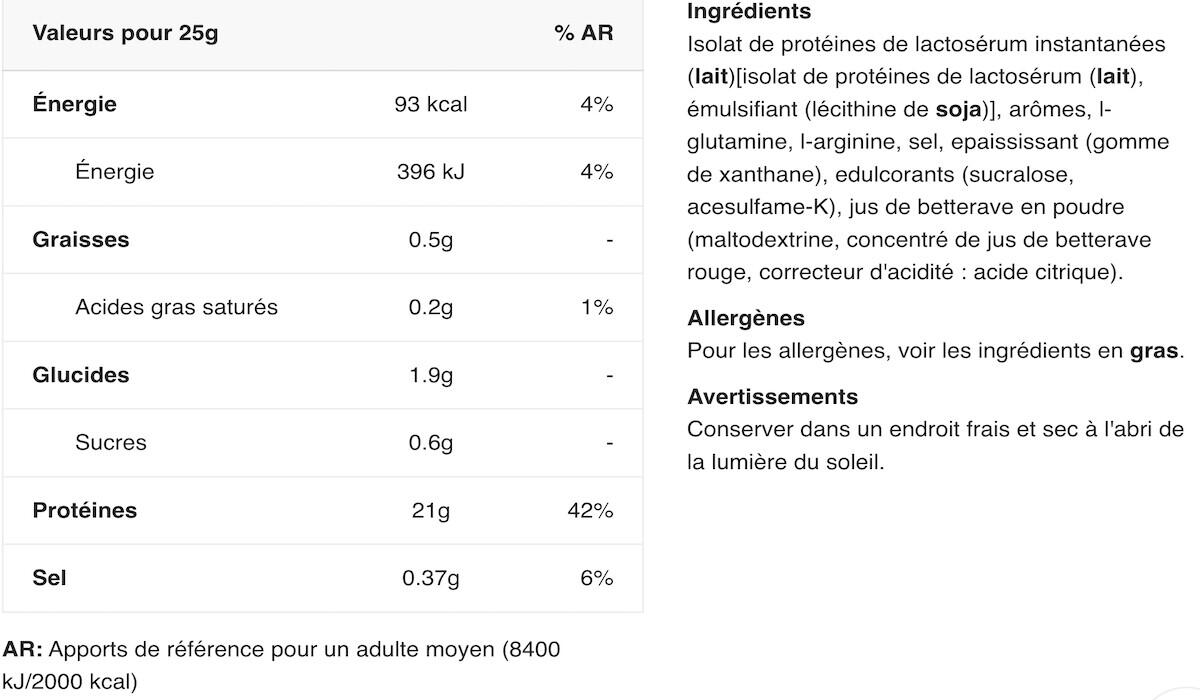
Task: Select the Sel row label
Action: coord(49,578)
